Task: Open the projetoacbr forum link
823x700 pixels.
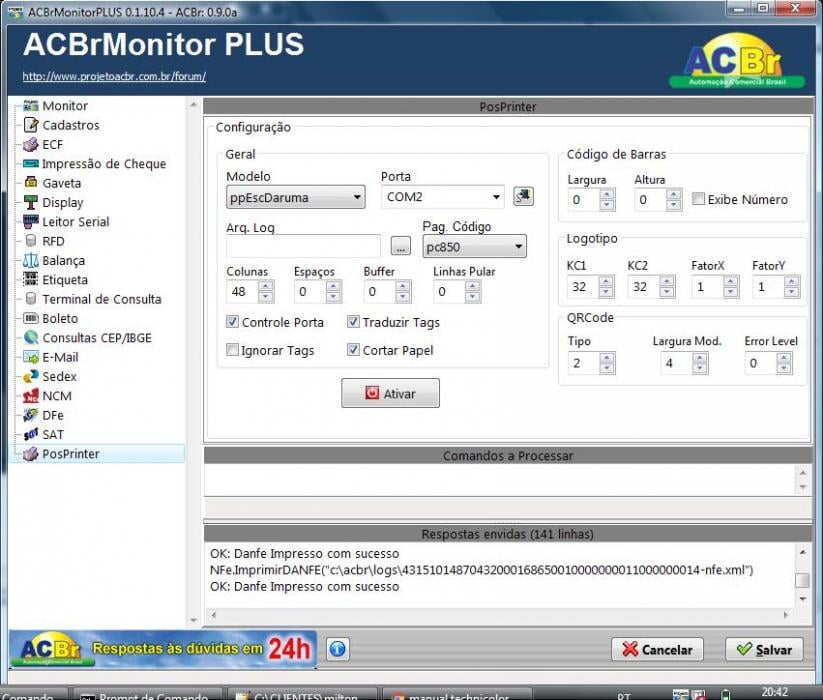Action: click(x=114, y=77)
